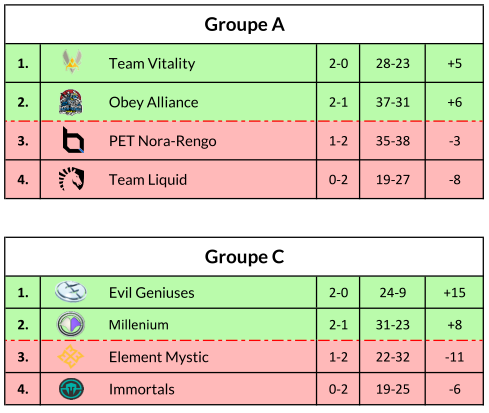Click Obey Alliance's 37-31 round score
Image resolution: width=489 pixels, height=413 pixels.
392,102
